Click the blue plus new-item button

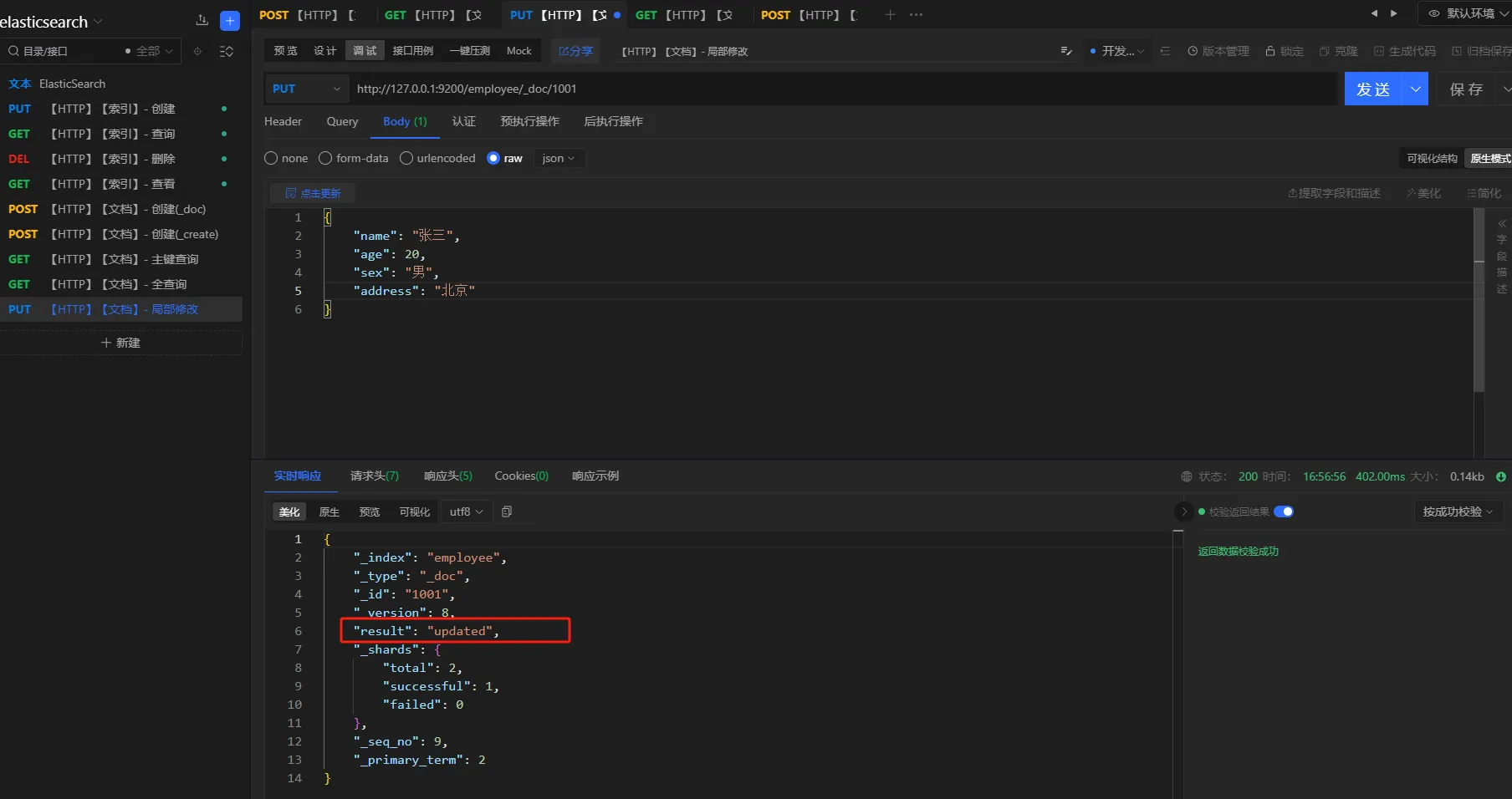click(x=230, y=21)
